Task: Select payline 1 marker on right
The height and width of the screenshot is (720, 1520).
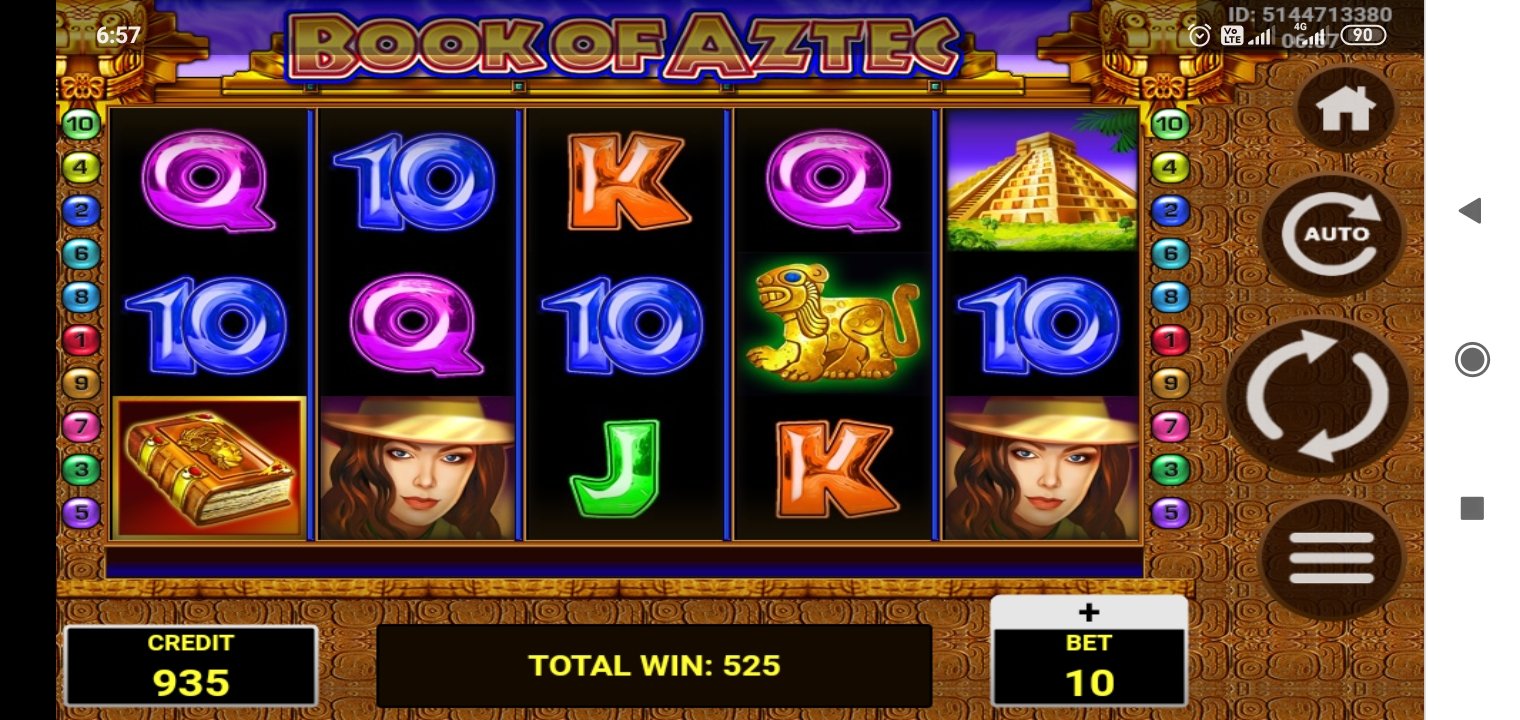Action: coord(1169,340)
